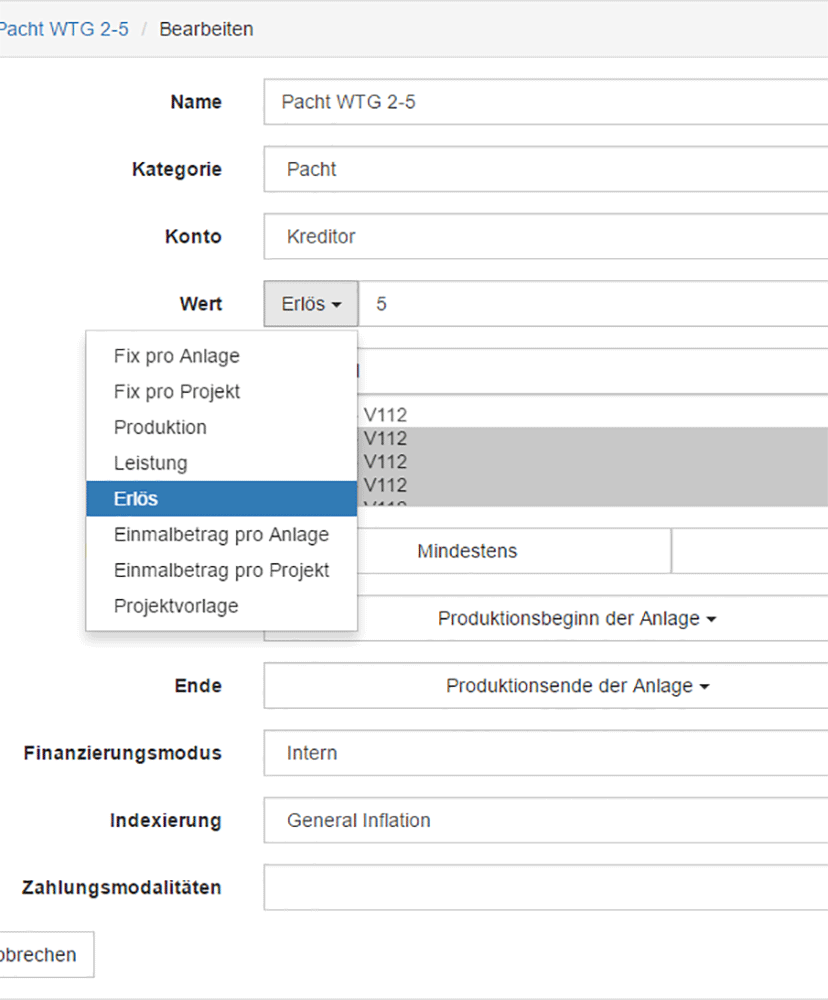Click into the Name input field
828x1000 pixels.
[x=545, y=102]
